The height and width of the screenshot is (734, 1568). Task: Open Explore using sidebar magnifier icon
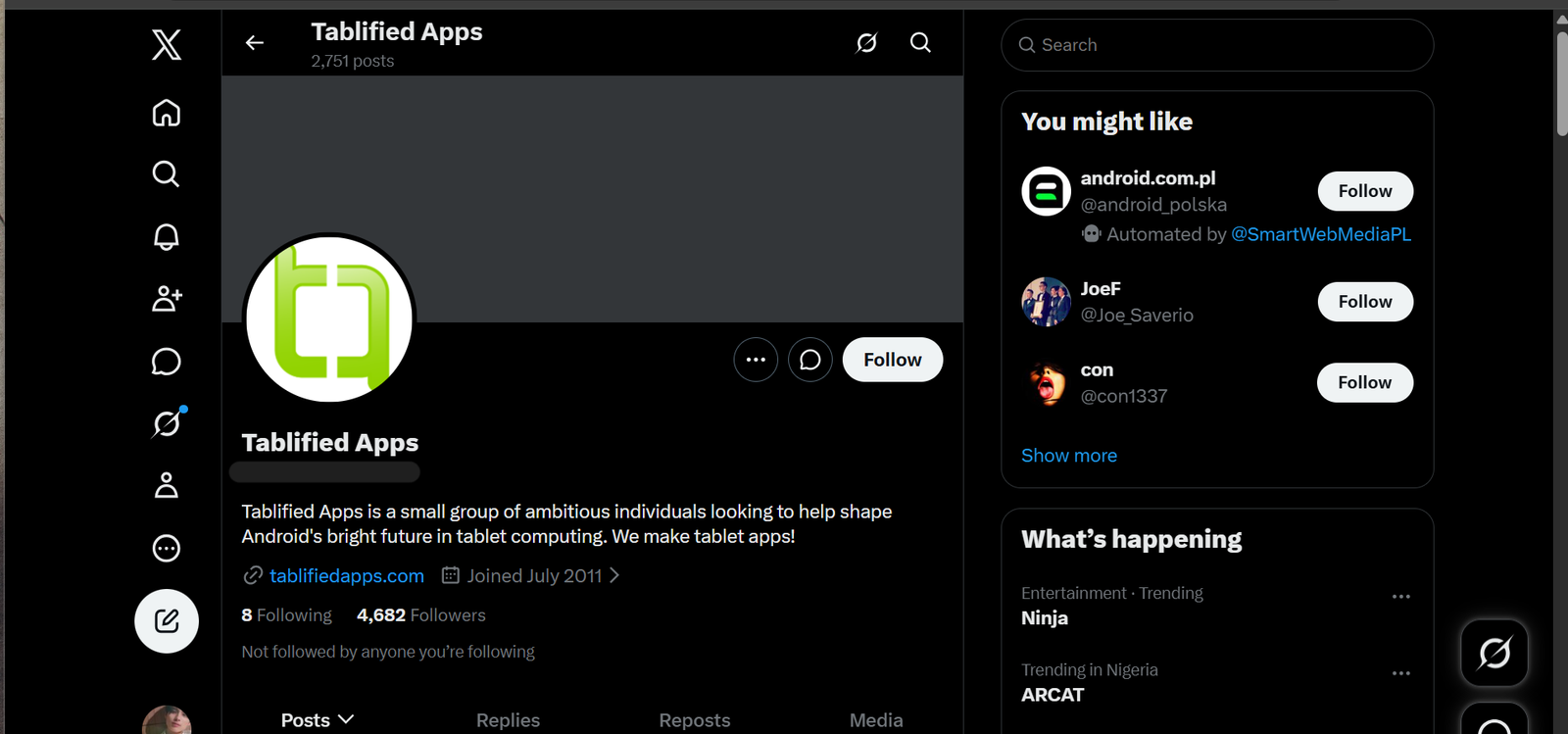click(167, 174)
